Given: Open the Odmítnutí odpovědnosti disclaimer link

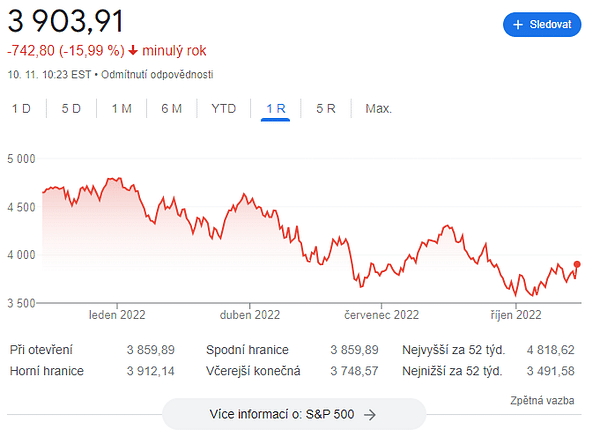Looking at the screenshot, I should (157, 74).
